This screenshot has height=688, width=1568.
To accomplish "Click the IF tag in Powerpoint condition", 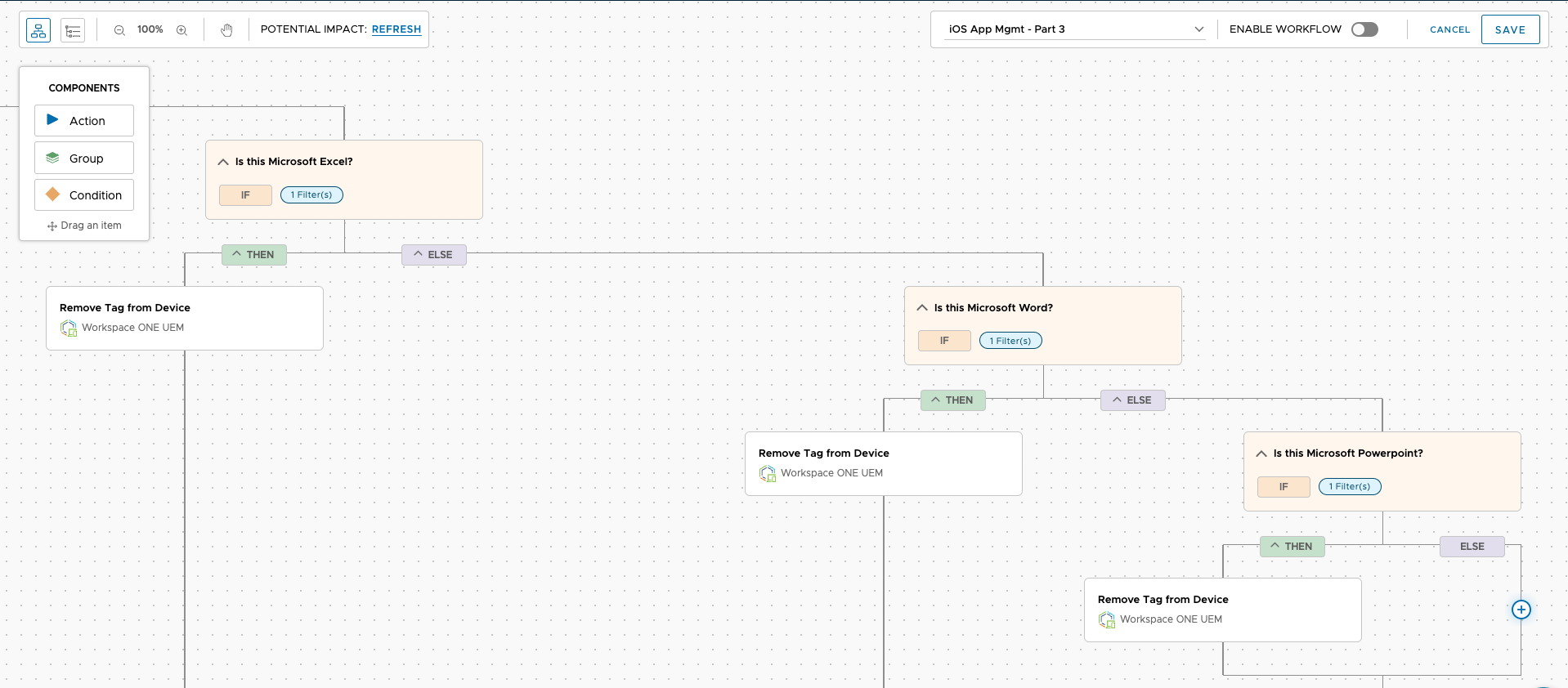I will tap(1284, 487).
